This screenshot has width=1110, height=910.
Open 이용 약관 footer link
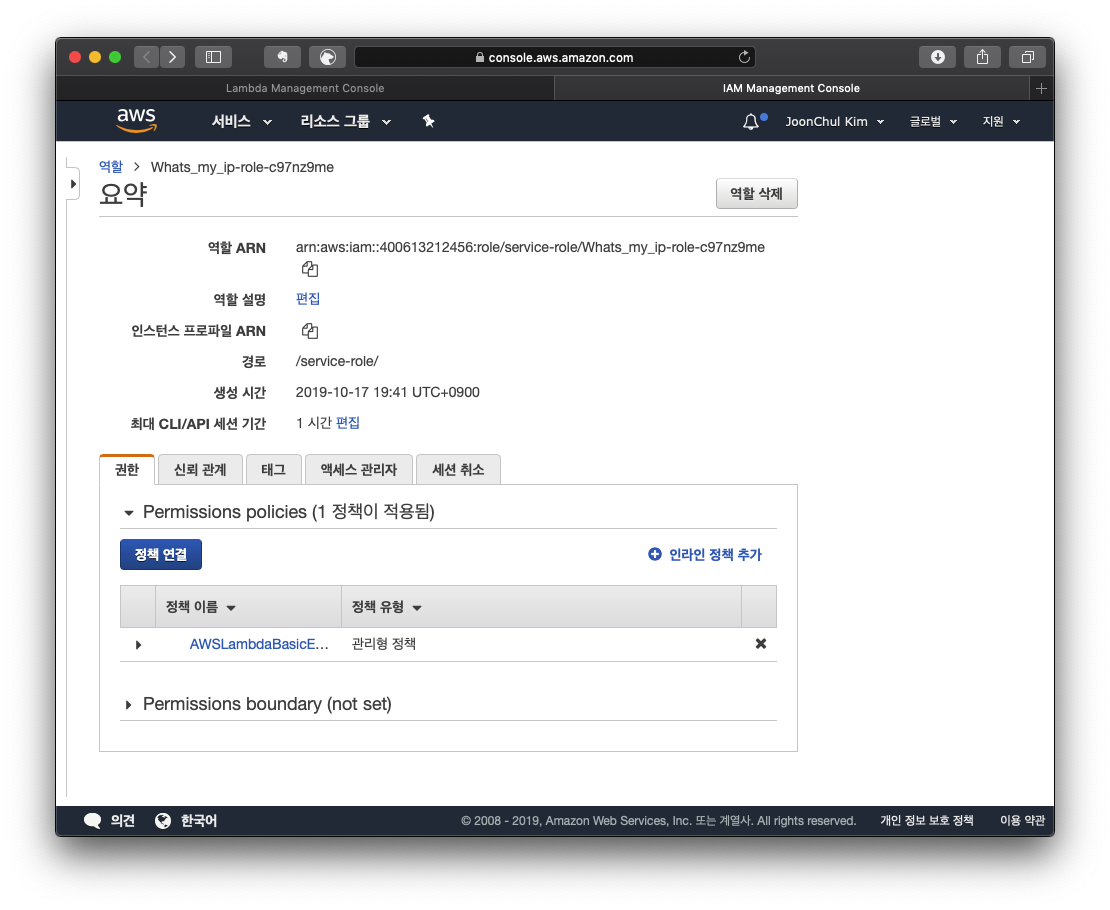1022,820
